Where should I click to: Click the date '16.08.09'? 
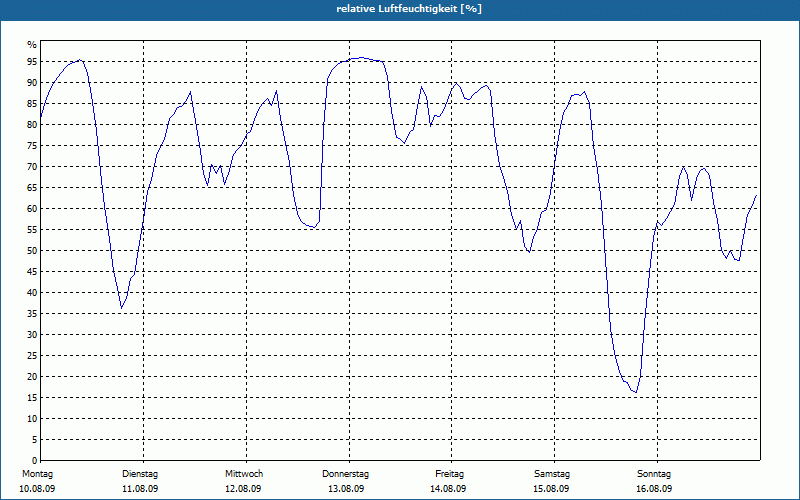[654, 489]
